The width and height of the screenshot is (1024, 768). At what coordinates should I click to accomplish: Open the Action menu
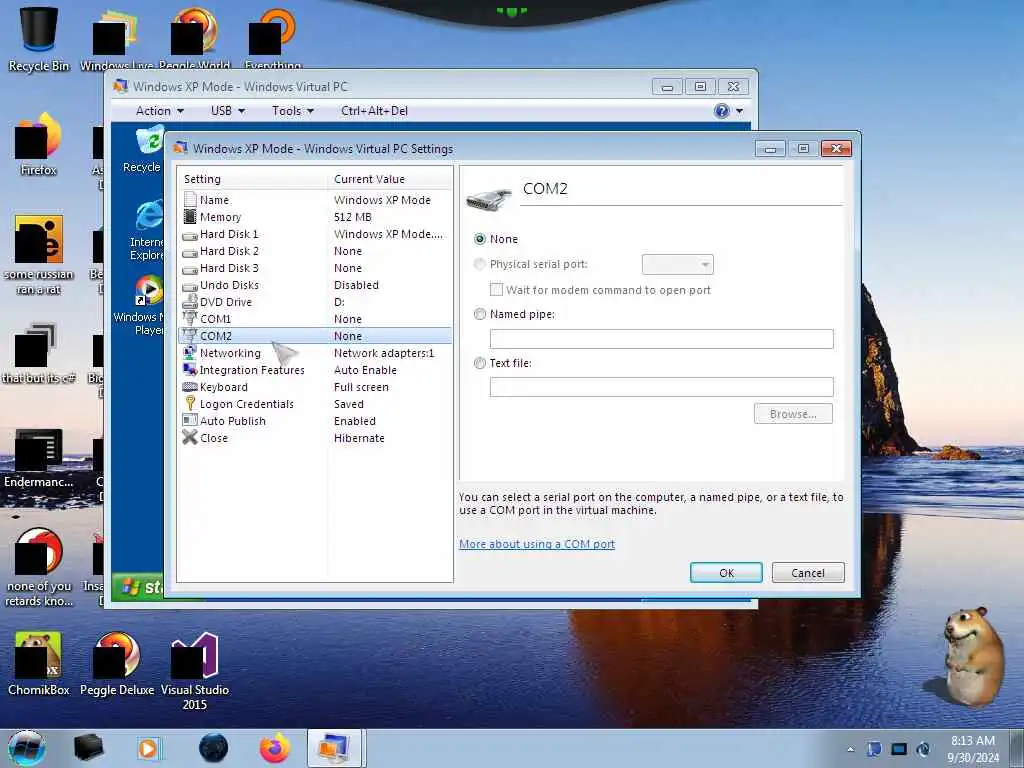[159, 111]
